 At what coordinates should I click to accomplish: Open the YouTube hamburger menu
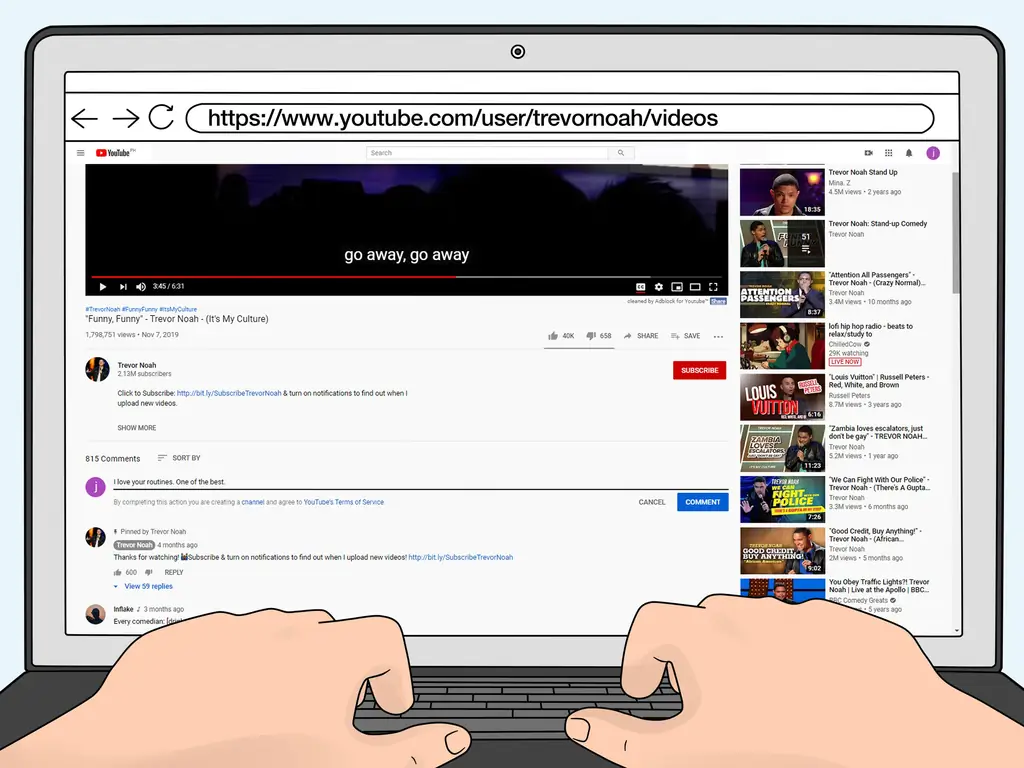coord(80,153)
